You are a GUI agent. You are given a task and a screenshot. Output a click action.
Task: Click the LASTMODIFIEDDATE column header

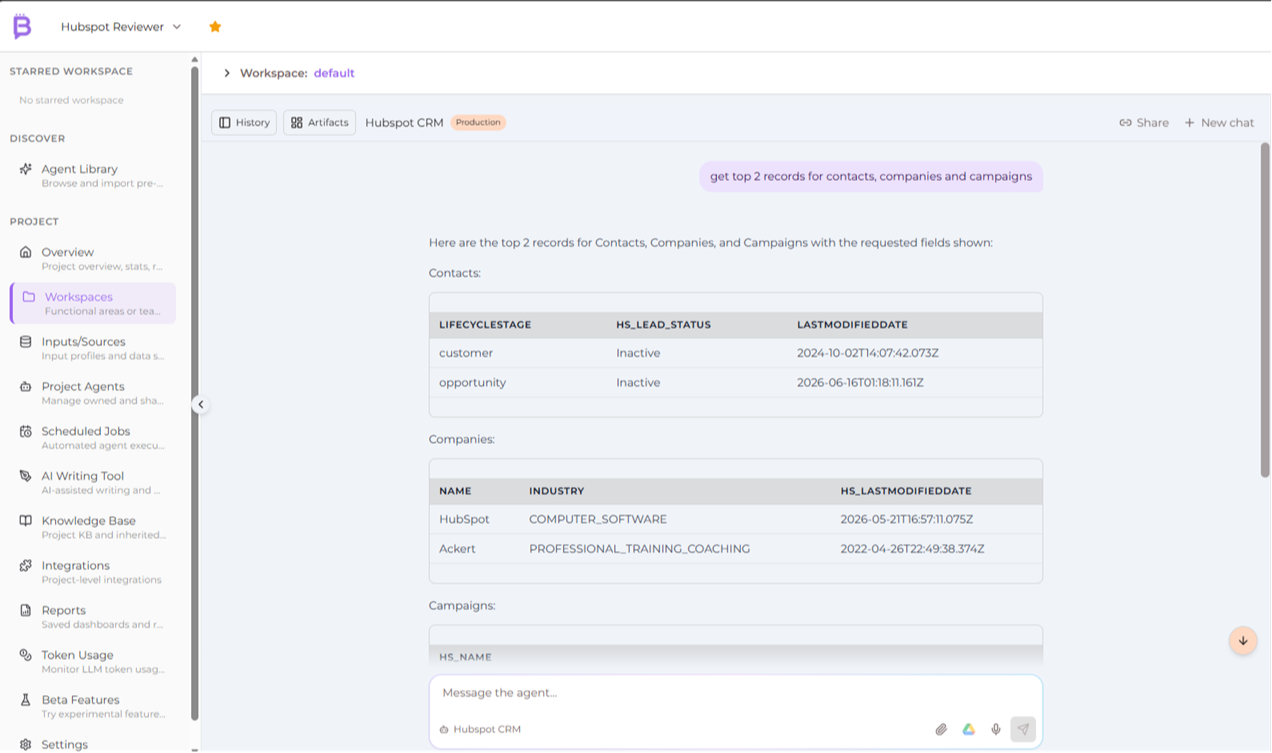pos(852,325)
